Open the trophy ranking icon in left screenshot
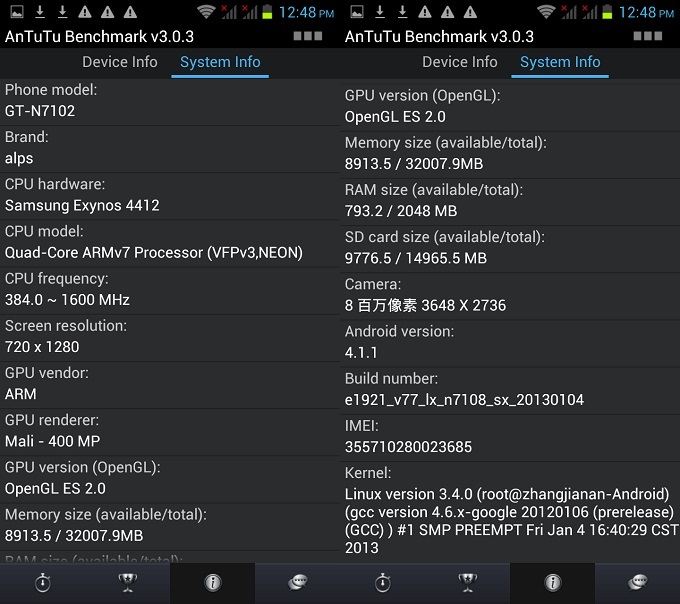This screenshot has width=680, height=604. (128, 583)
